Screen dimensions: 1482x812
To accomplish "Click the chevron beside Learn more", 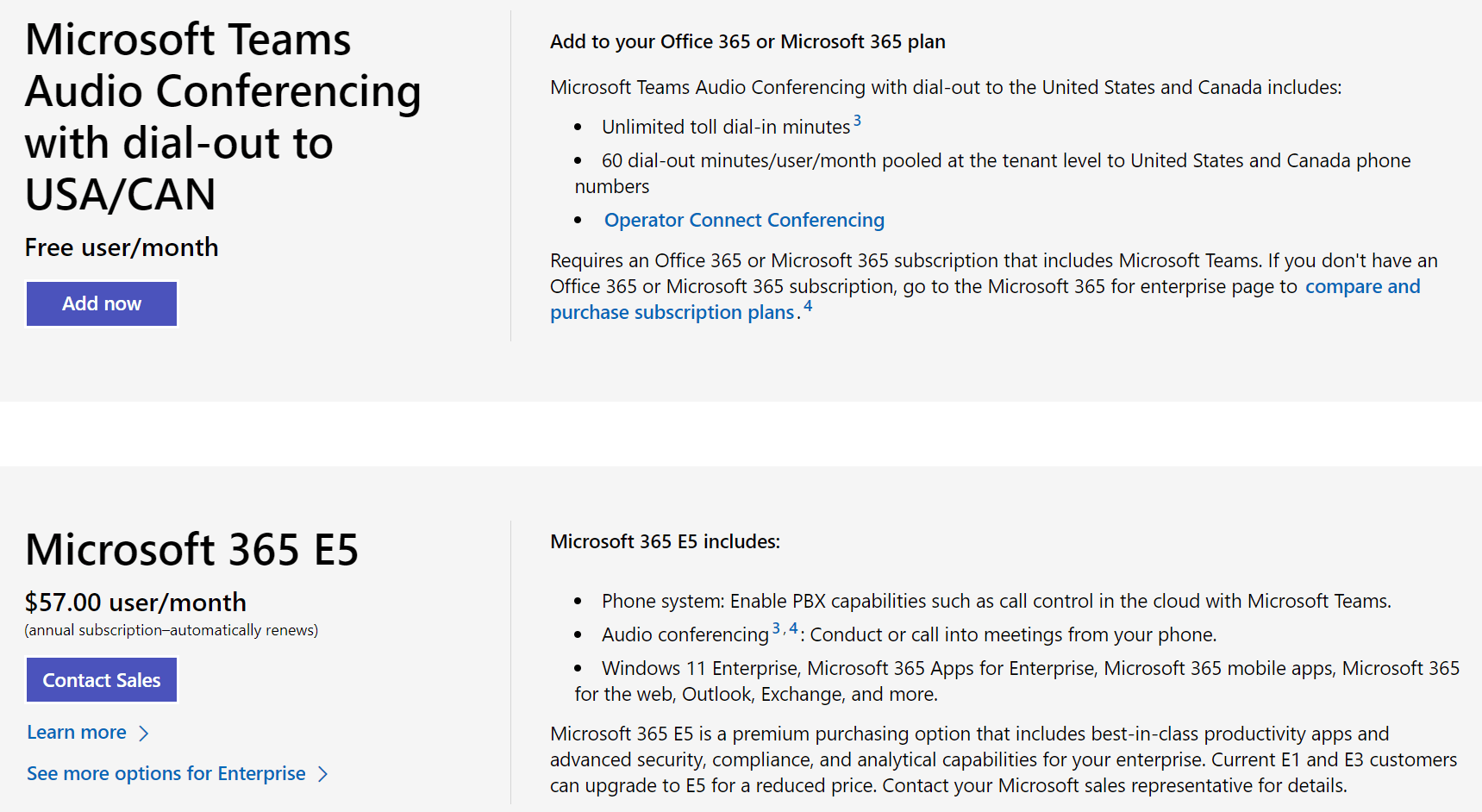I will click(x=143, y=732).
